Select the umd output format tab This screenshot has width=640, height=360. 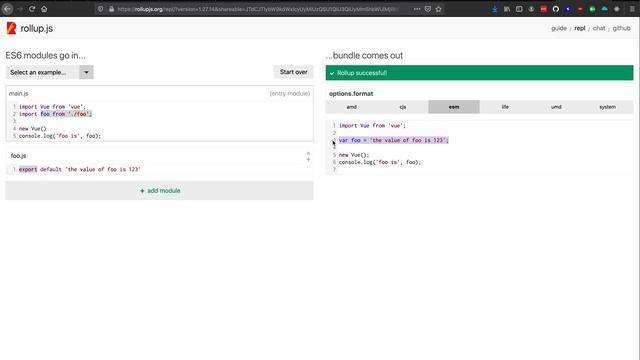click(556, 107)
